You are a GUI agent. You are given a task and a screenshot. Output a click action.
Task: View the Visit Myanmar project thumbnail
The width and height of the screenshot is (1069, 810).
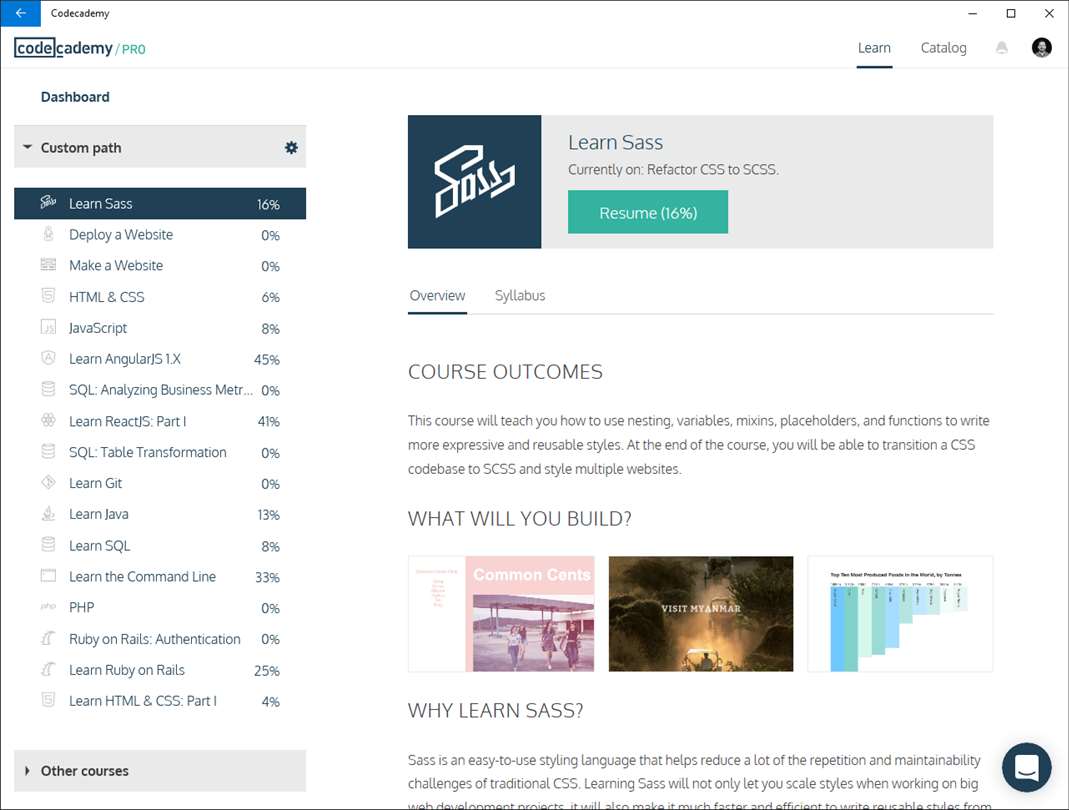(701, 614)
